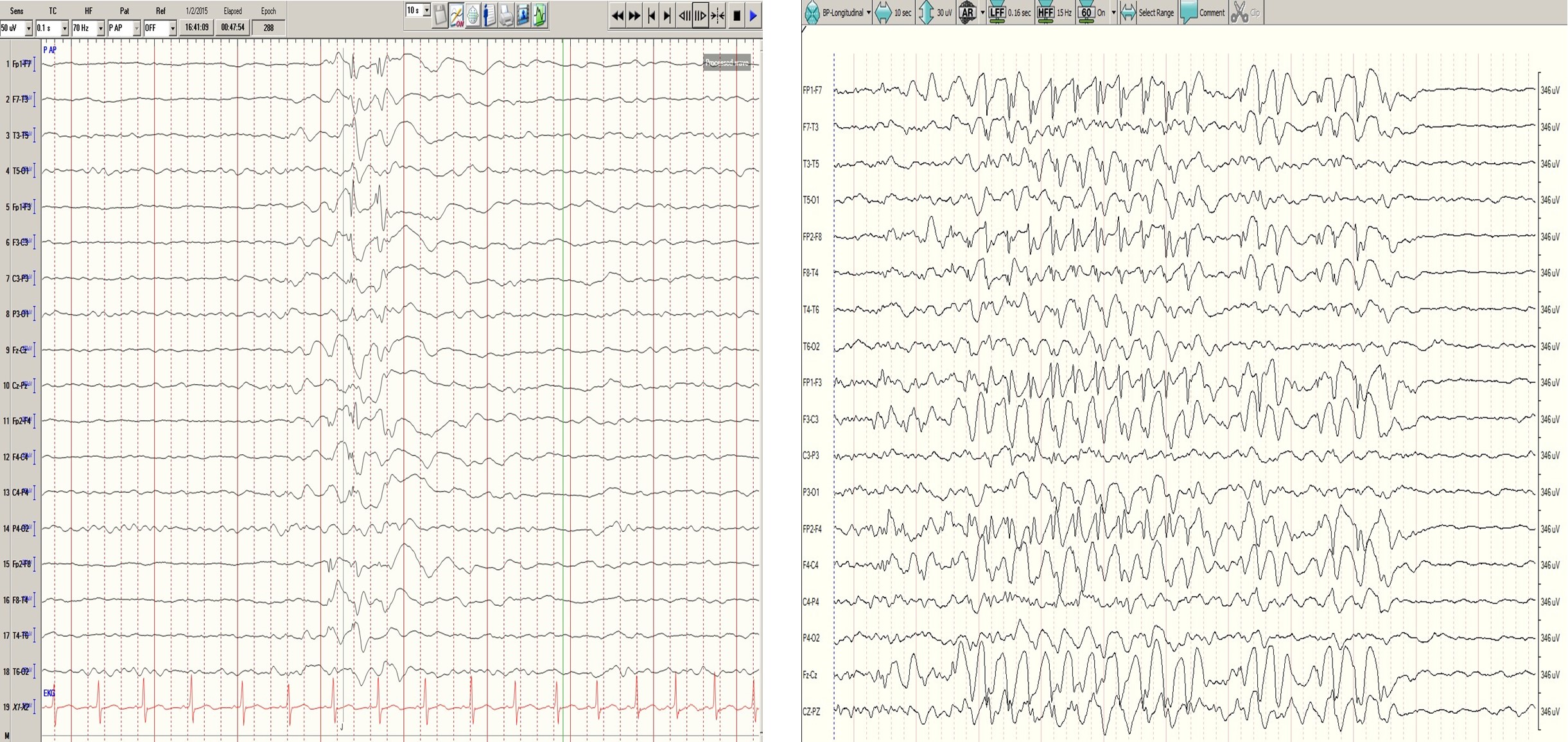The image size is (1568, 742).
Task: Toggle the 60 Hz notch filter
Action: tap(1086, 13)
